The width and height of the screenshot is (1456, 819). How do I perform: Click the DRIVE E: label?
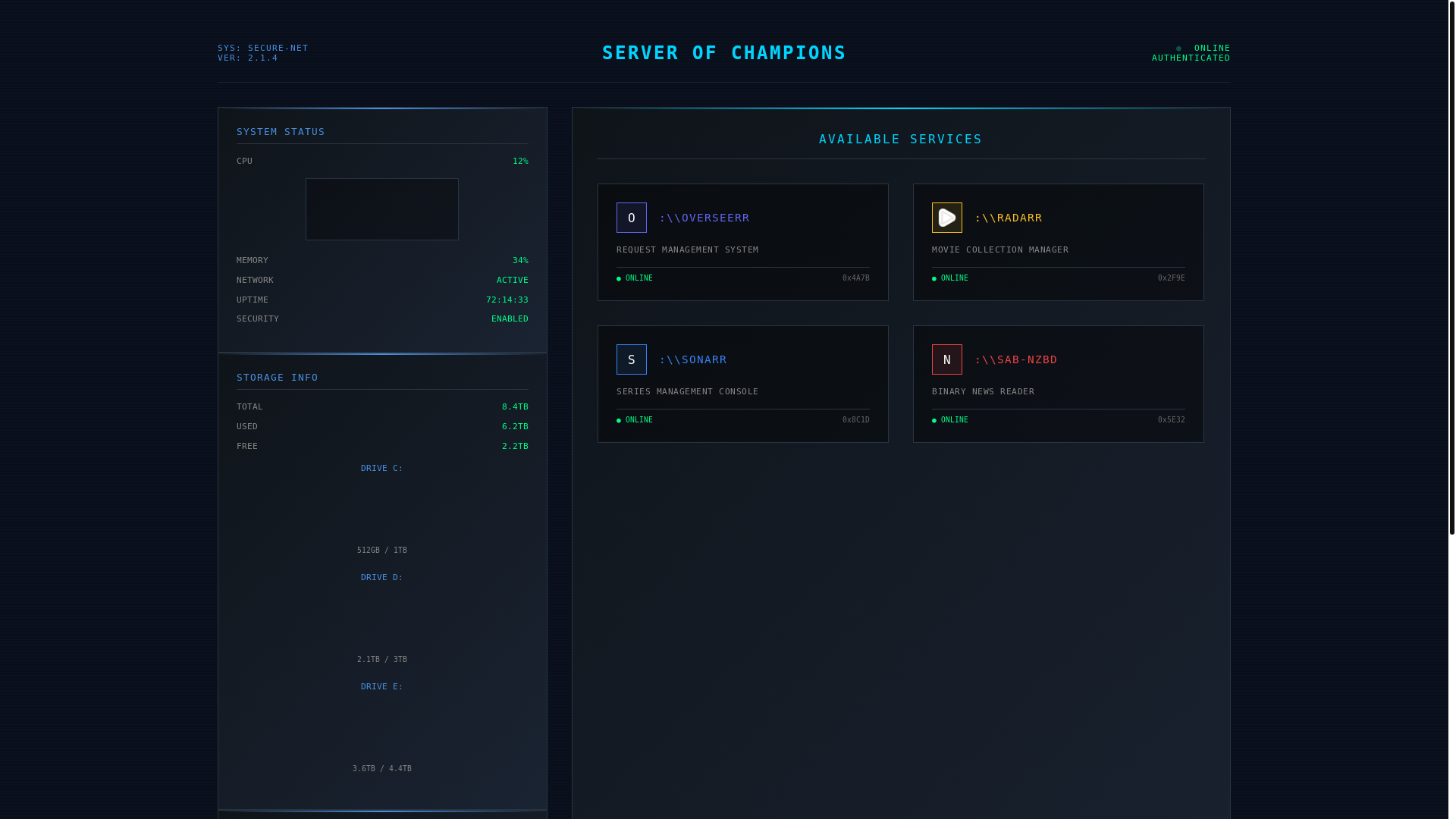(382, 686)
